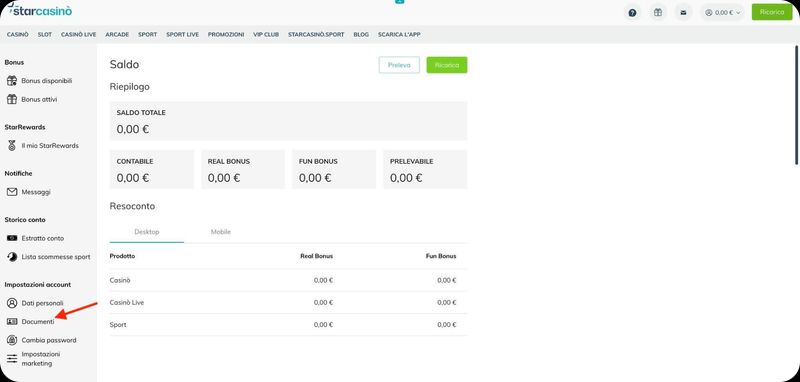Click the Bonus disponibili gift icon
This screenshot has width=800, height=382.
click(x=12, y=81)
